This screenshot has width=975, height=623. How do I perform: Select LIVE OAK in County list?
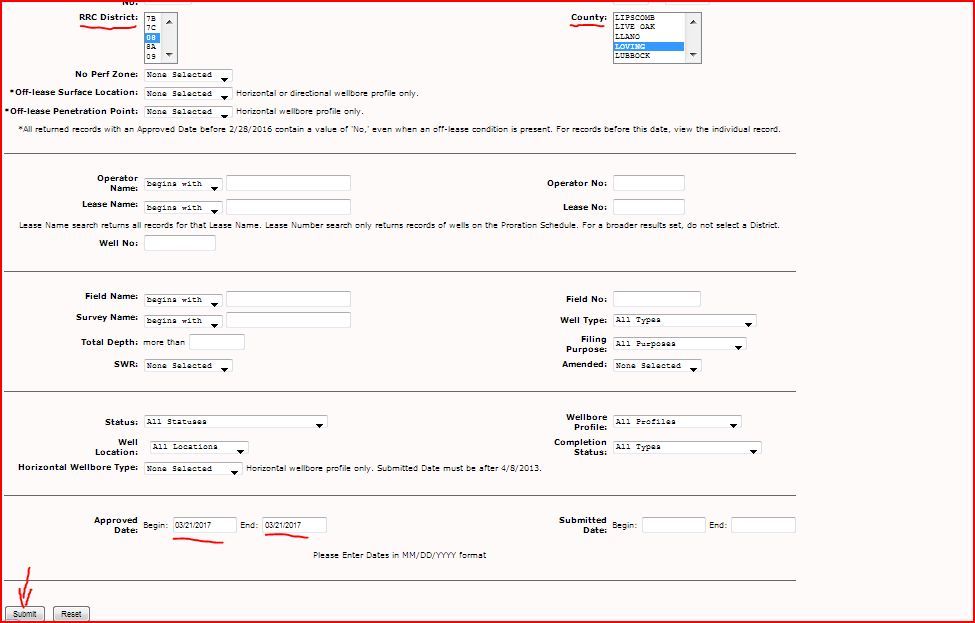pos(649,27)
